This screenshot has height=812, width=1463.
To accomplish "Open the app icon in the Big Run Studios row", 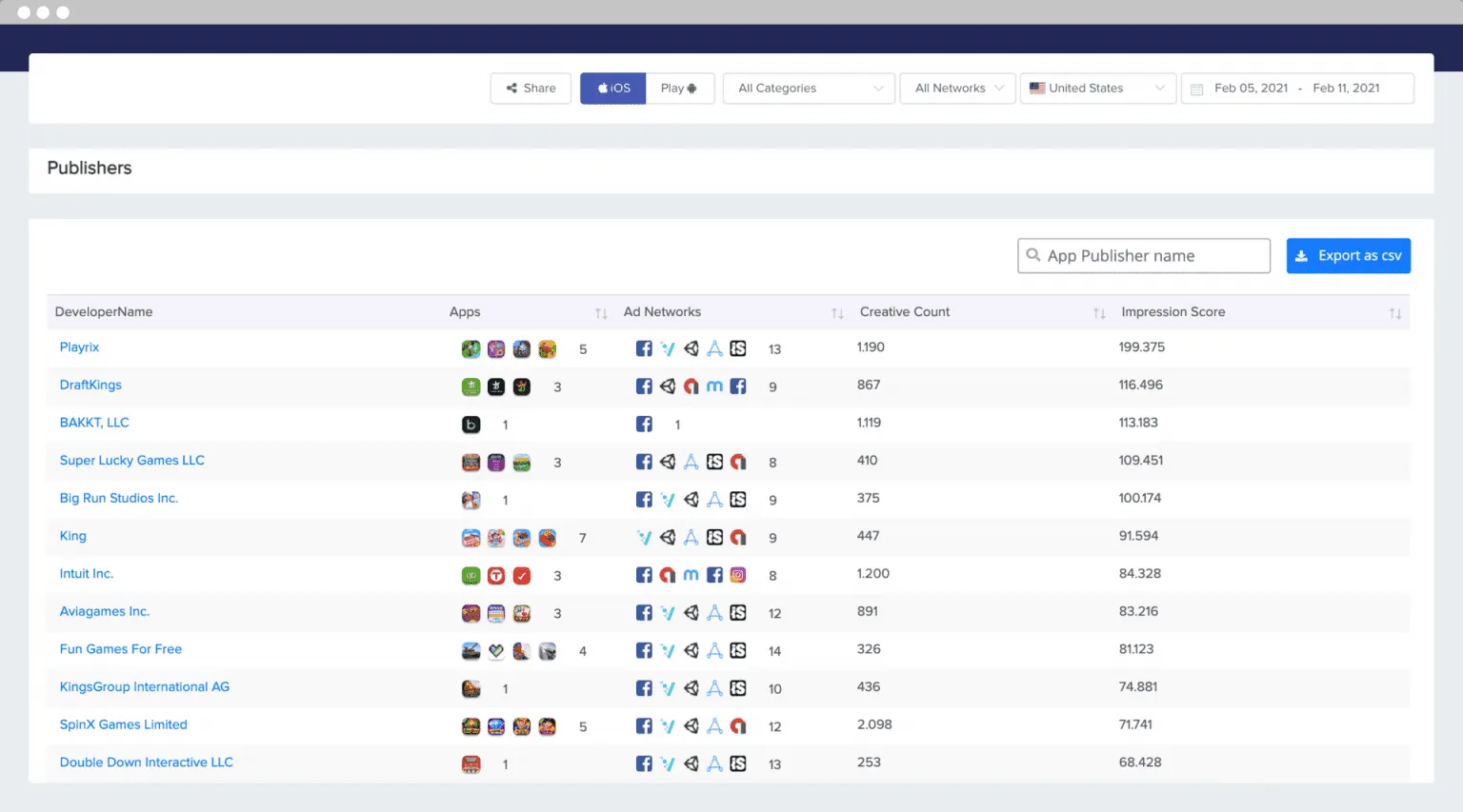I will click(471, 500).
